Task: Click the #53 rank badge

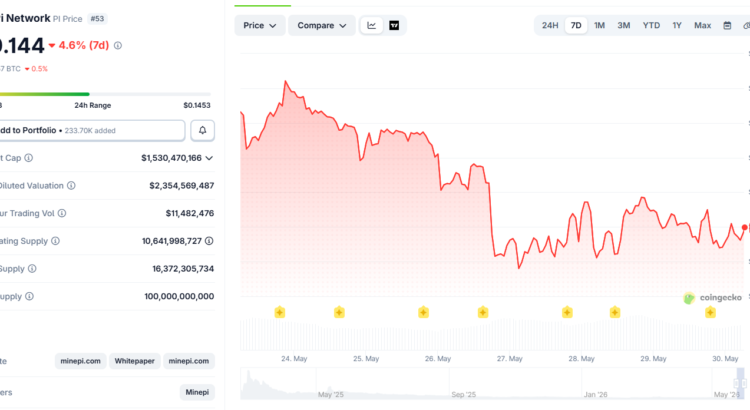Action: 97,19
